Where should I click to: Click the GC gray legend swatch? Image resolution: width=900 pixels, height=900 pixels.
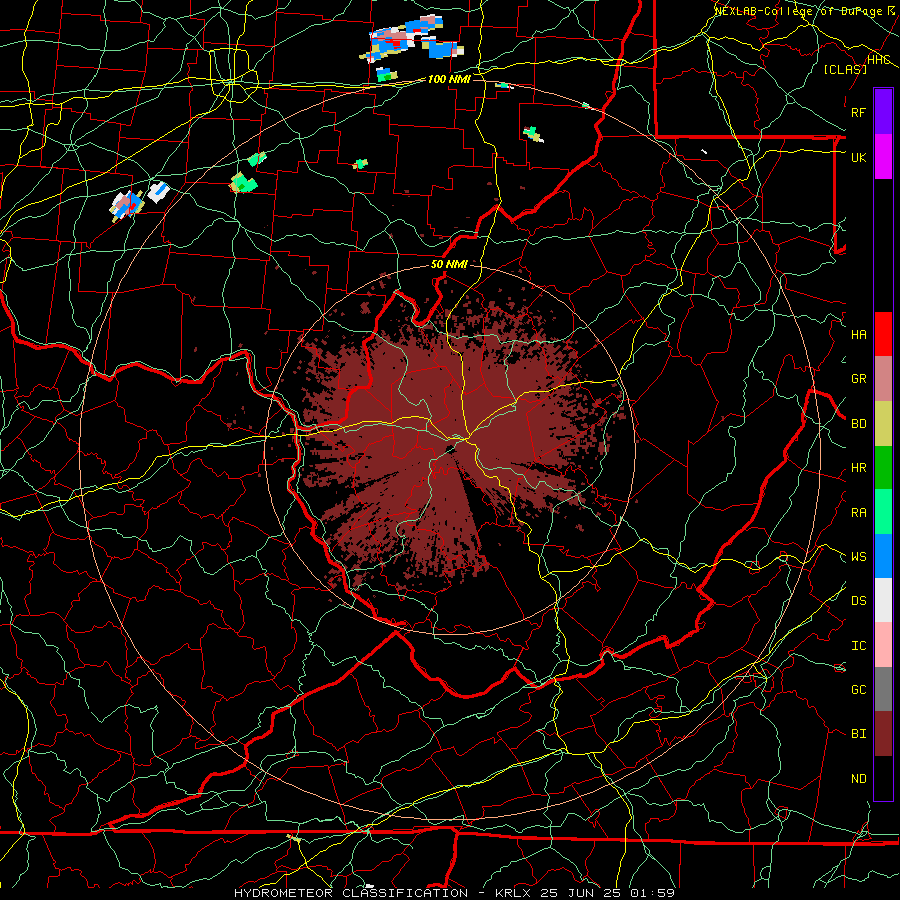click(x=883, y=689)
